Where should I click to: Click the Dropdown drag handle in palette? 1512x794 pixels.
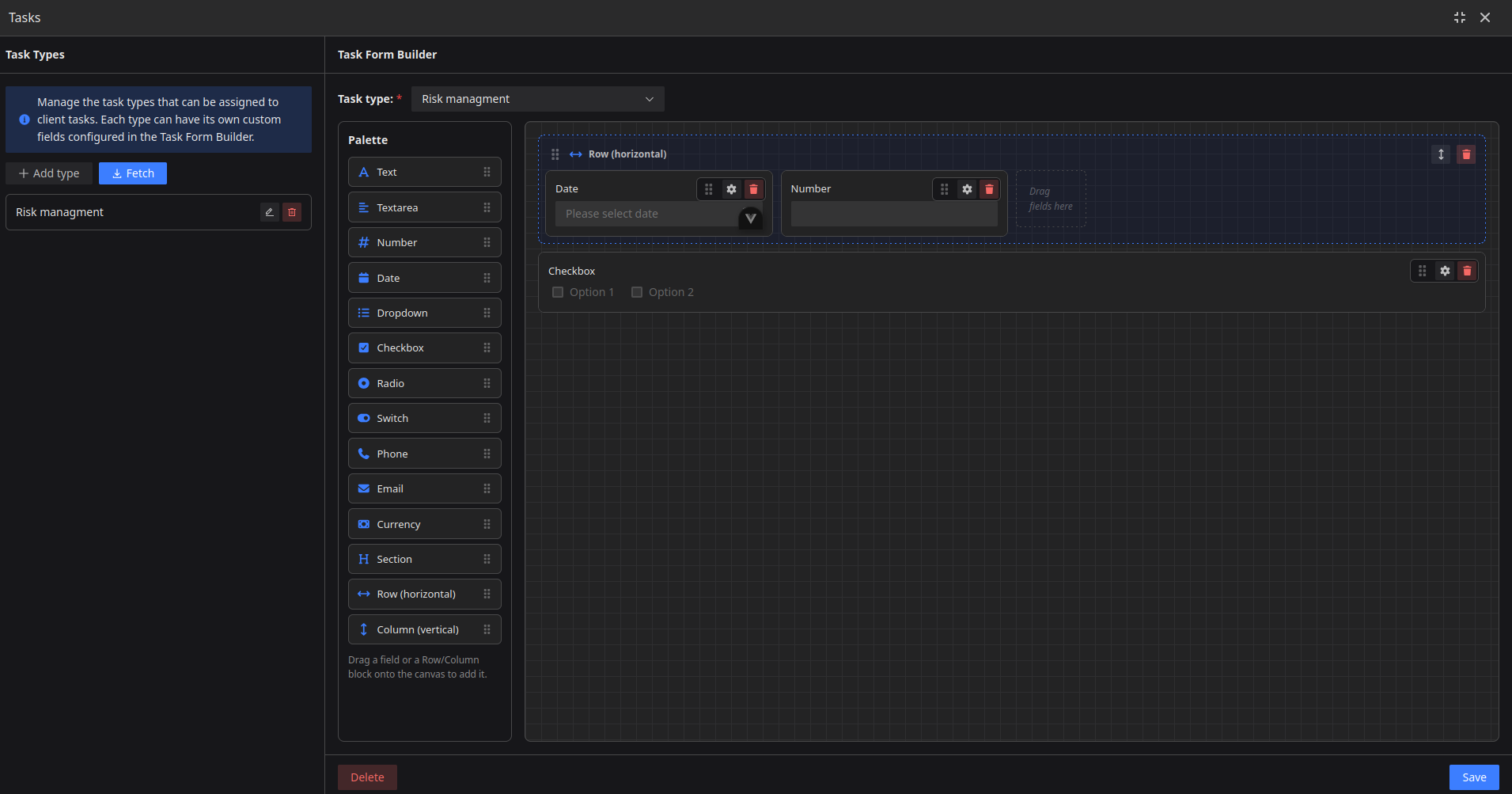coord(487,313)
